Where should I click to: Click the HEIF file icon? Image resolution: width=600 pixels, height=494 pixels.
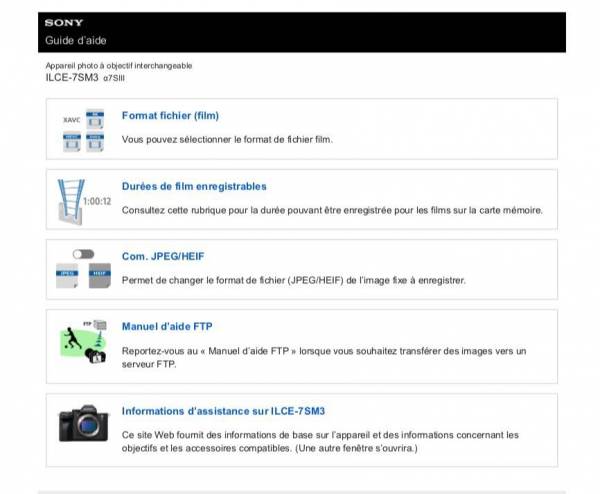pyautogui.click(x=98, y=275)
